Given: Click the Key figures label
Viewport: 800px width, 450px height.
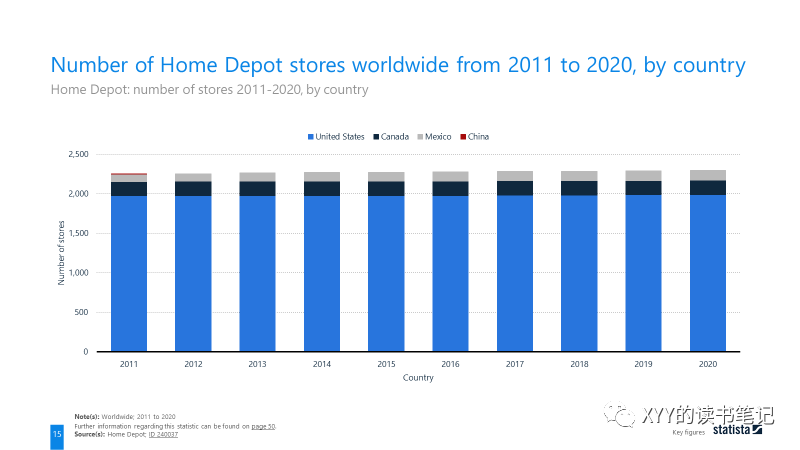Looking at the screenshot, I should click(x=688, y=432).
